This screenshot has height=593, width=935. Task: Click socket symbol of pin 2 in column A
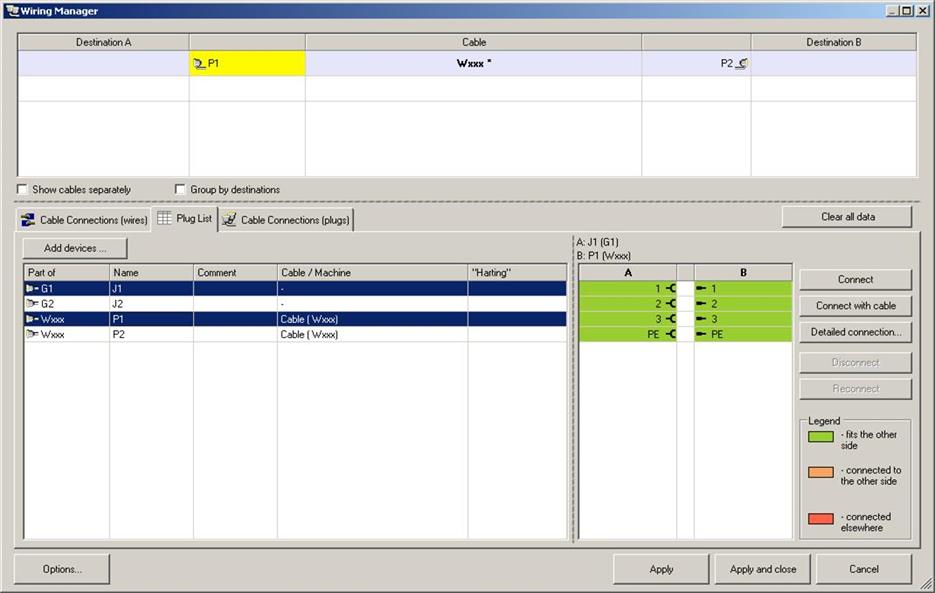click(670, 304)
